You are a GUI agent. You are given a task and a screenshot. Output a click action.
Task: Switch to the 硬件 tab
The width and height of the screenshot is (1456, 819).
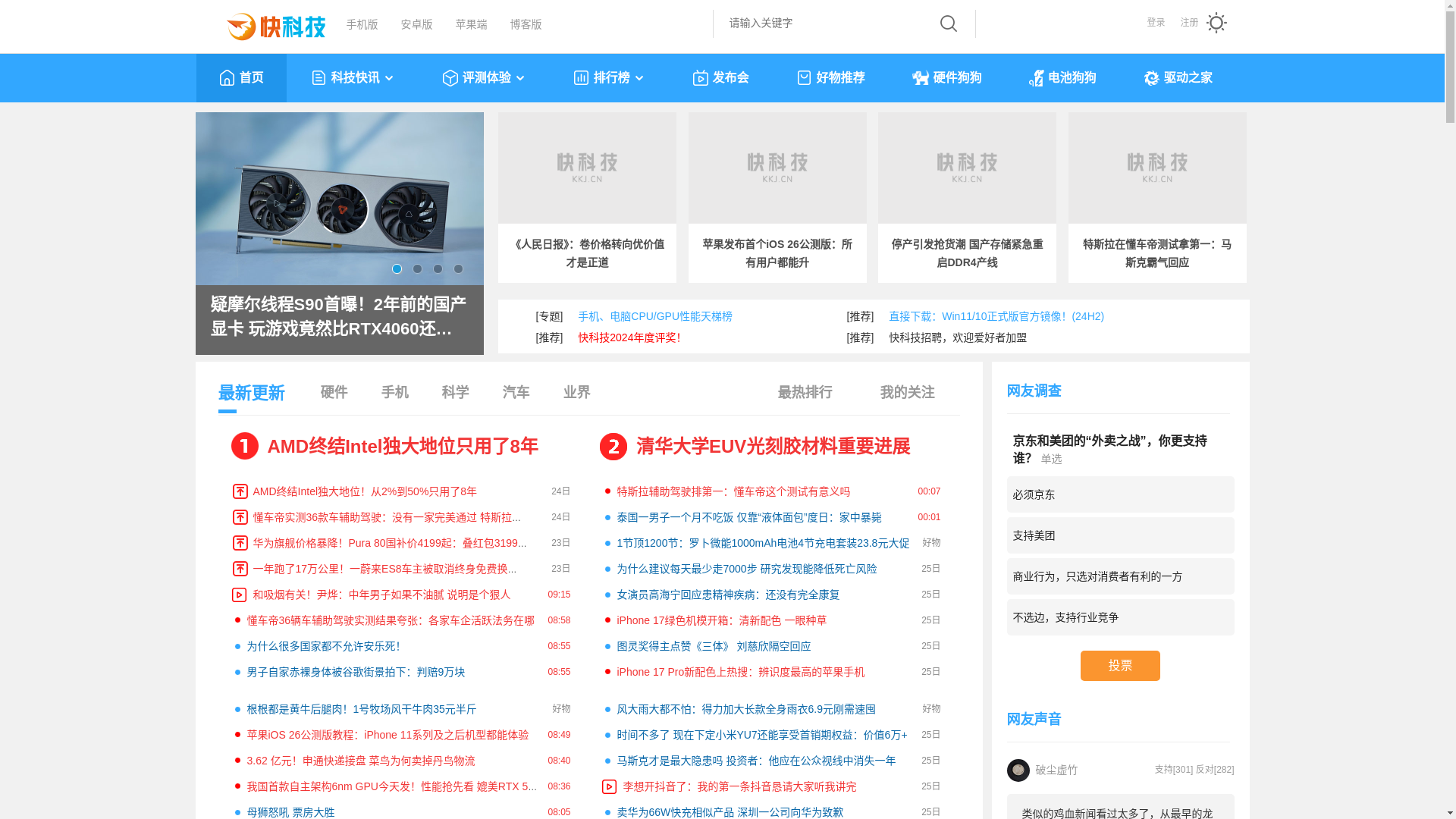pyautogui.click(x=334, y=392)
